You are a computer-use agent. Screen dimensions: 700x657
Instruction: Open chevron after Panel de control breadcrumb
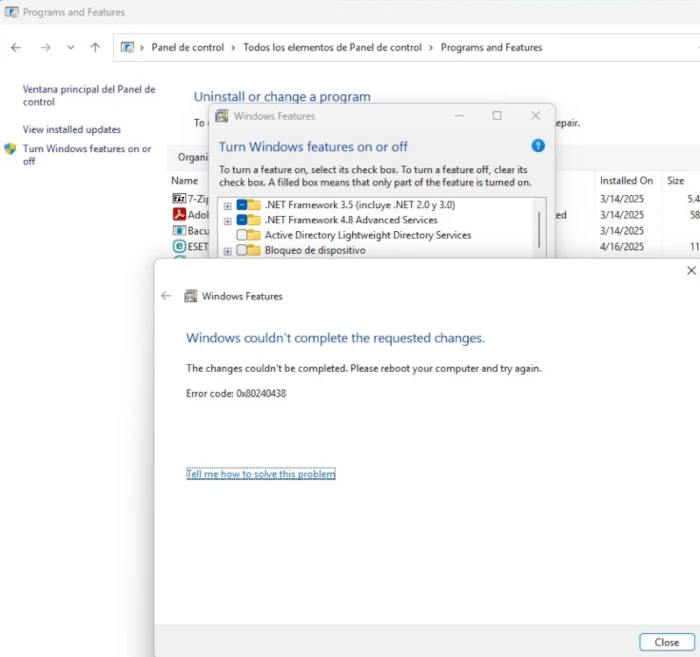tap(233, 48)
